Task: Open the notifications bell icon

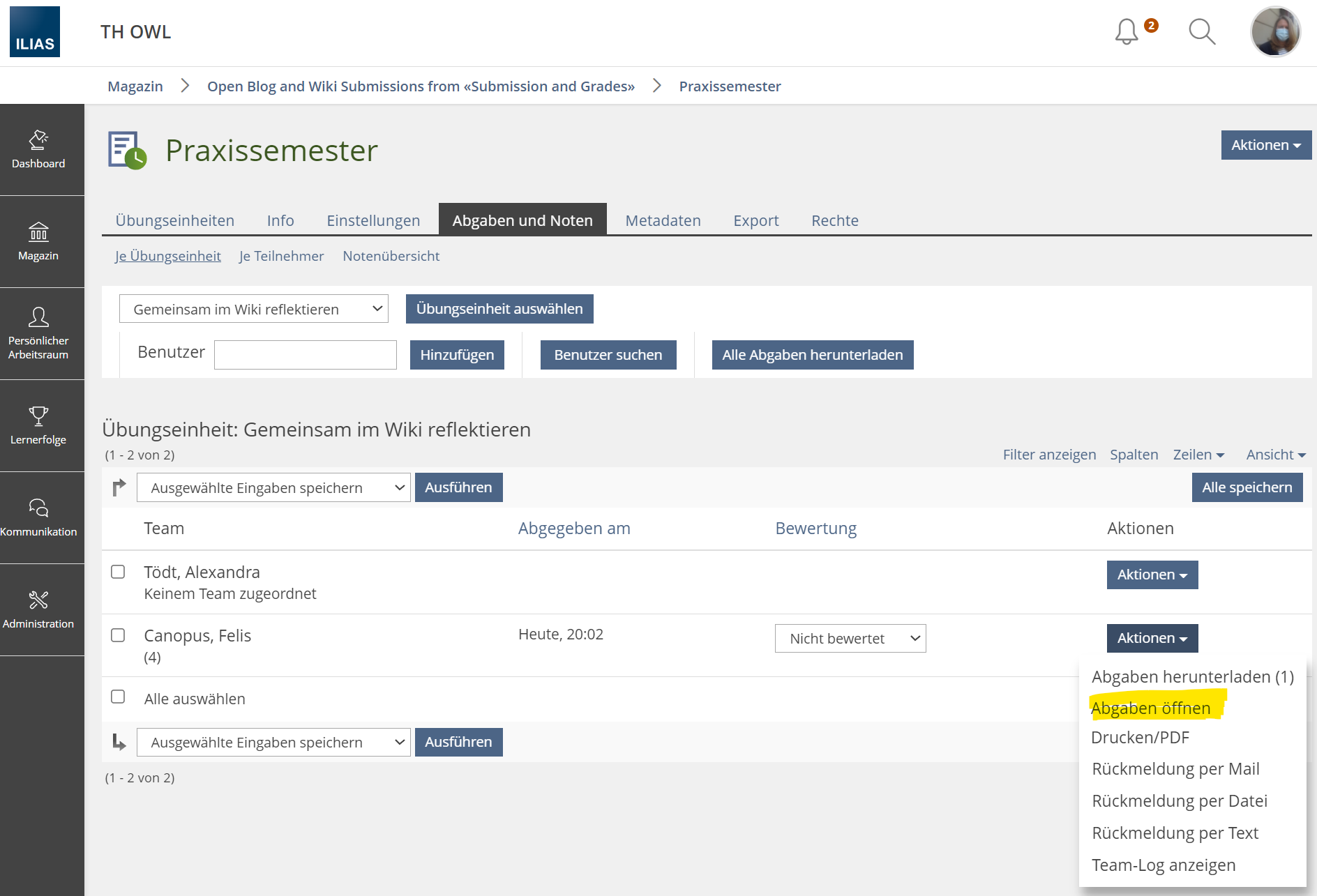Action: coord(1126,32)
